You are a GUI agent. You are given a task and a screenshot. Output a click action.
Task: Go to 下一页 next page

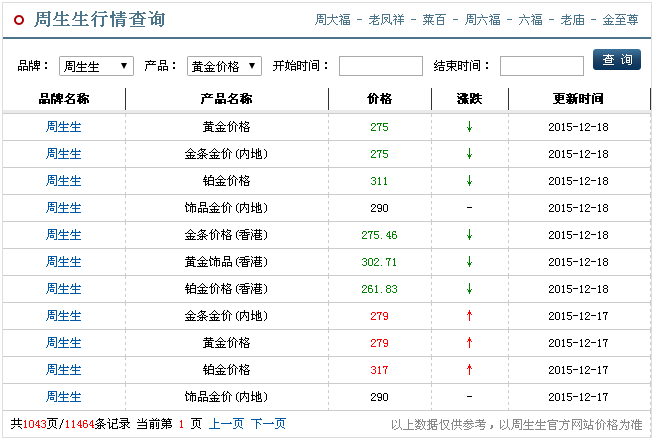click(x=269, y=424)
